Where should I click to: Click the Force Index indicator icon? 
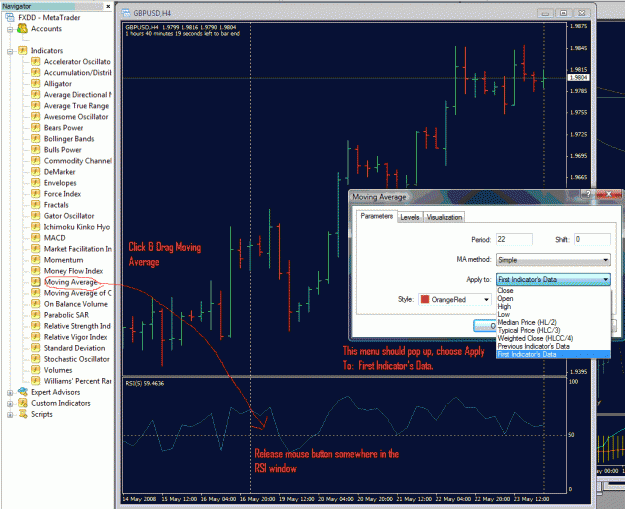(35, 194)
